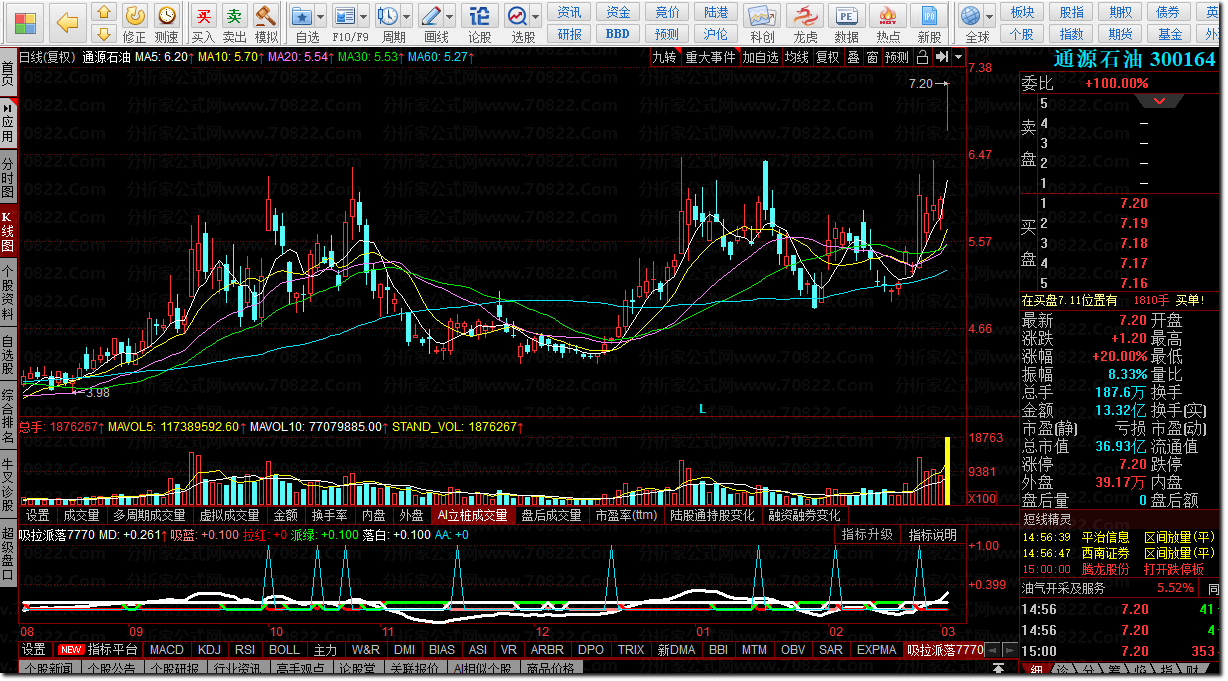Screen dimensions: 1228x681
Task: Toggle the chart lock icon
Action: pyautogui.click(x=923, y=57)
